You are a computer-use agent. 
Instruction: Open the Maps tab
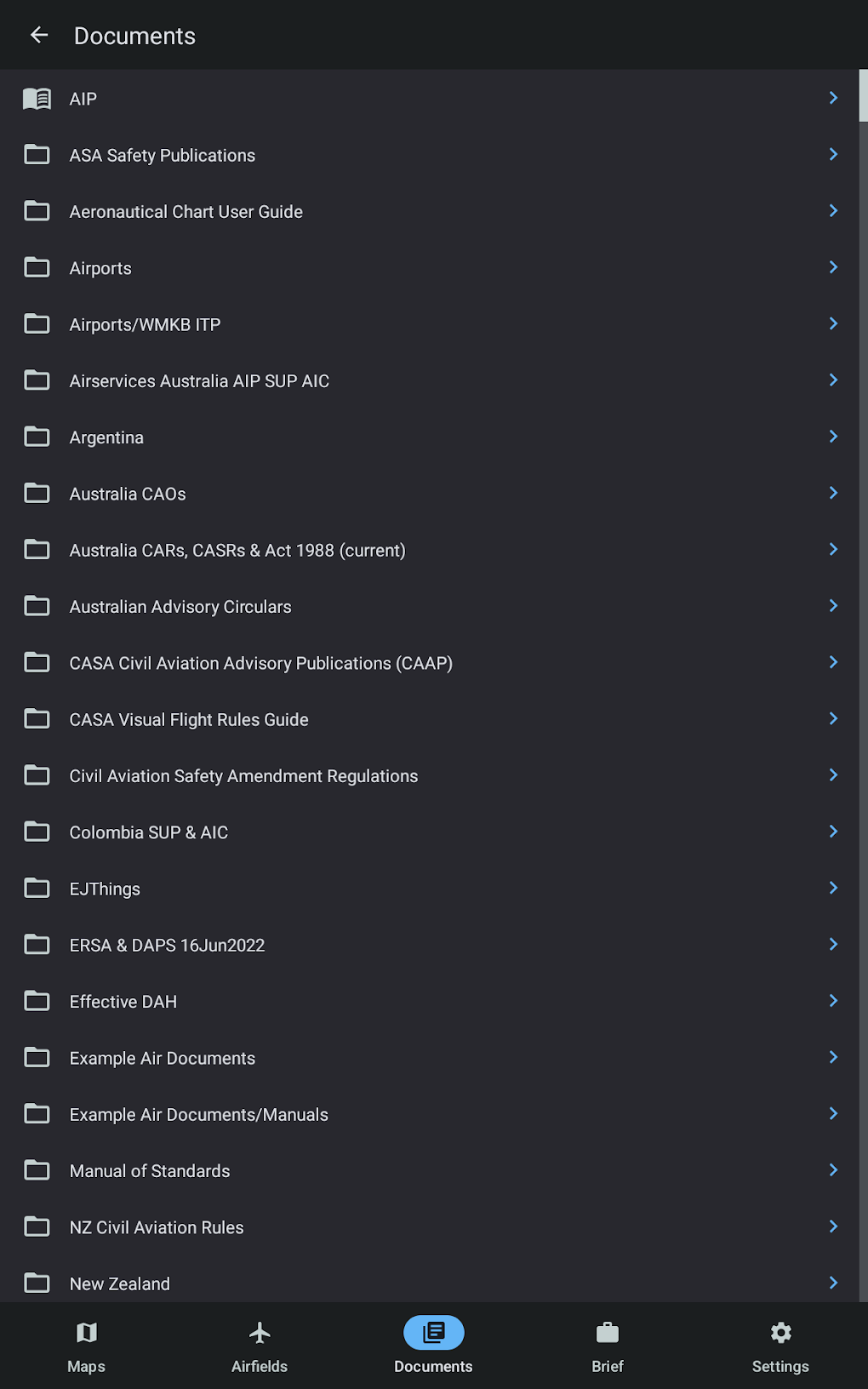click(86, 1346)
